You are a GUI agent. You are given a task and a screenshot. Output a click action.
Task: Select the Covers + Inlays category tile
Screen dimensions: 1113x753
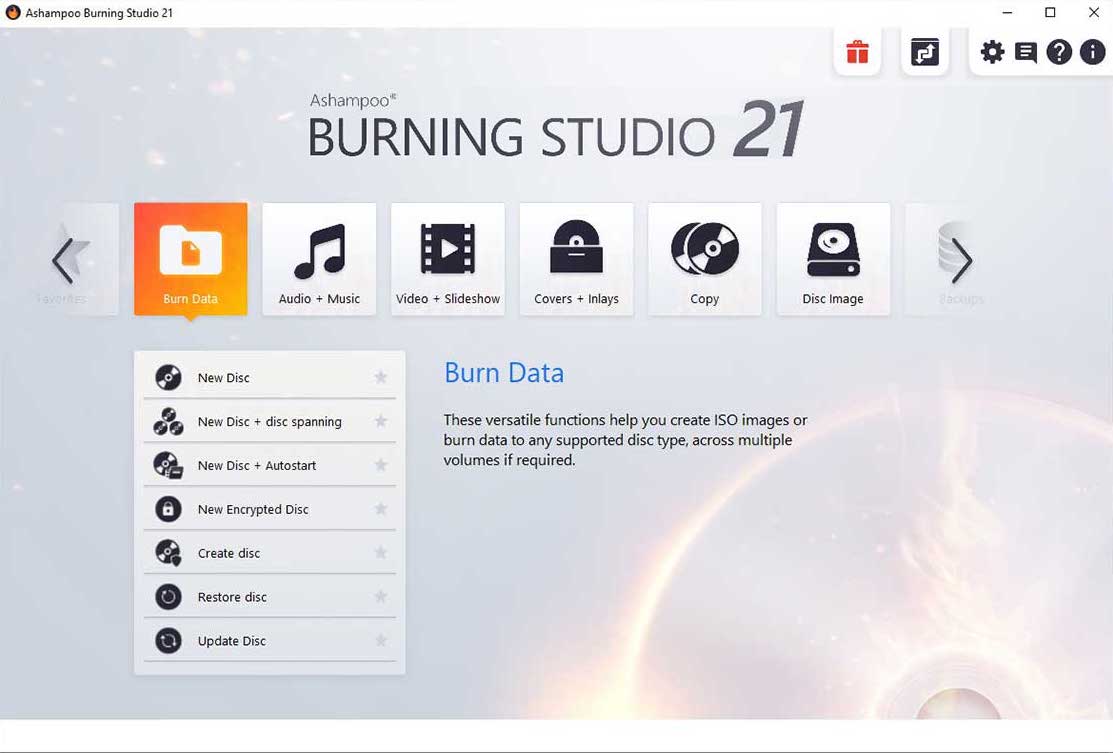(x=576, y=259)
